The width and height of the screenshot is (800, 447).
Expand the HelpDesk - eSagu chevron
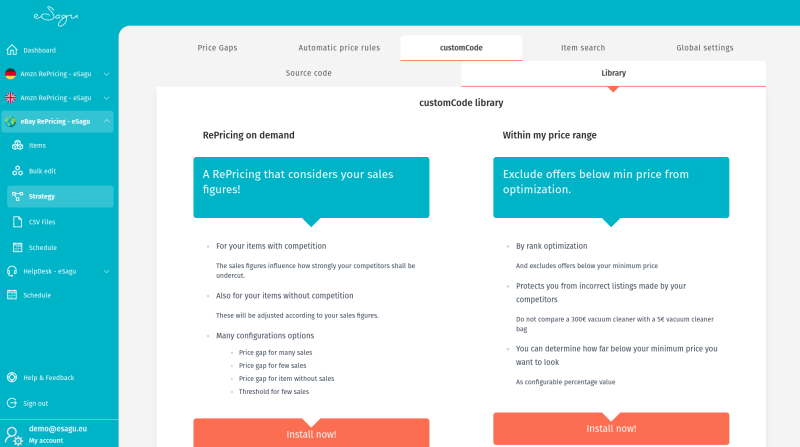pyautogui.click(x=107, y=271)
